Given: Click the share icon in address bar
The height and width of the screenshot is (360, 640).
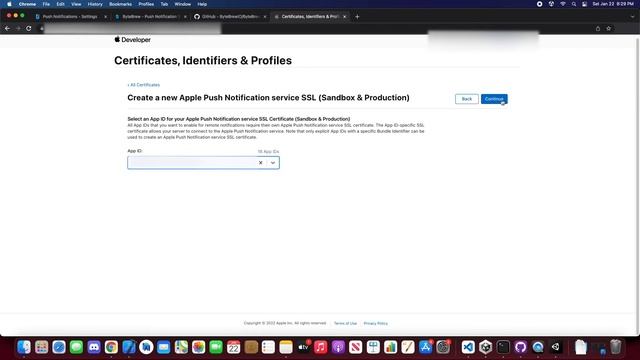Looking at the screenshot, I should (598, 29).
